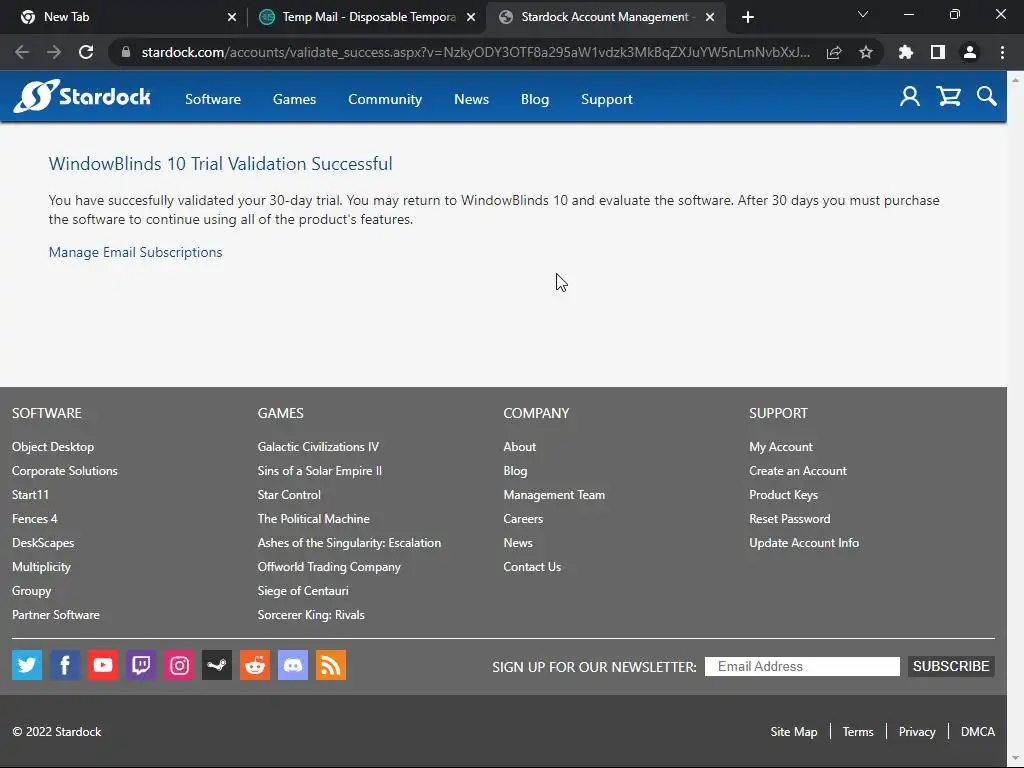Open the Site Map footer link

(x=793, y=731)
